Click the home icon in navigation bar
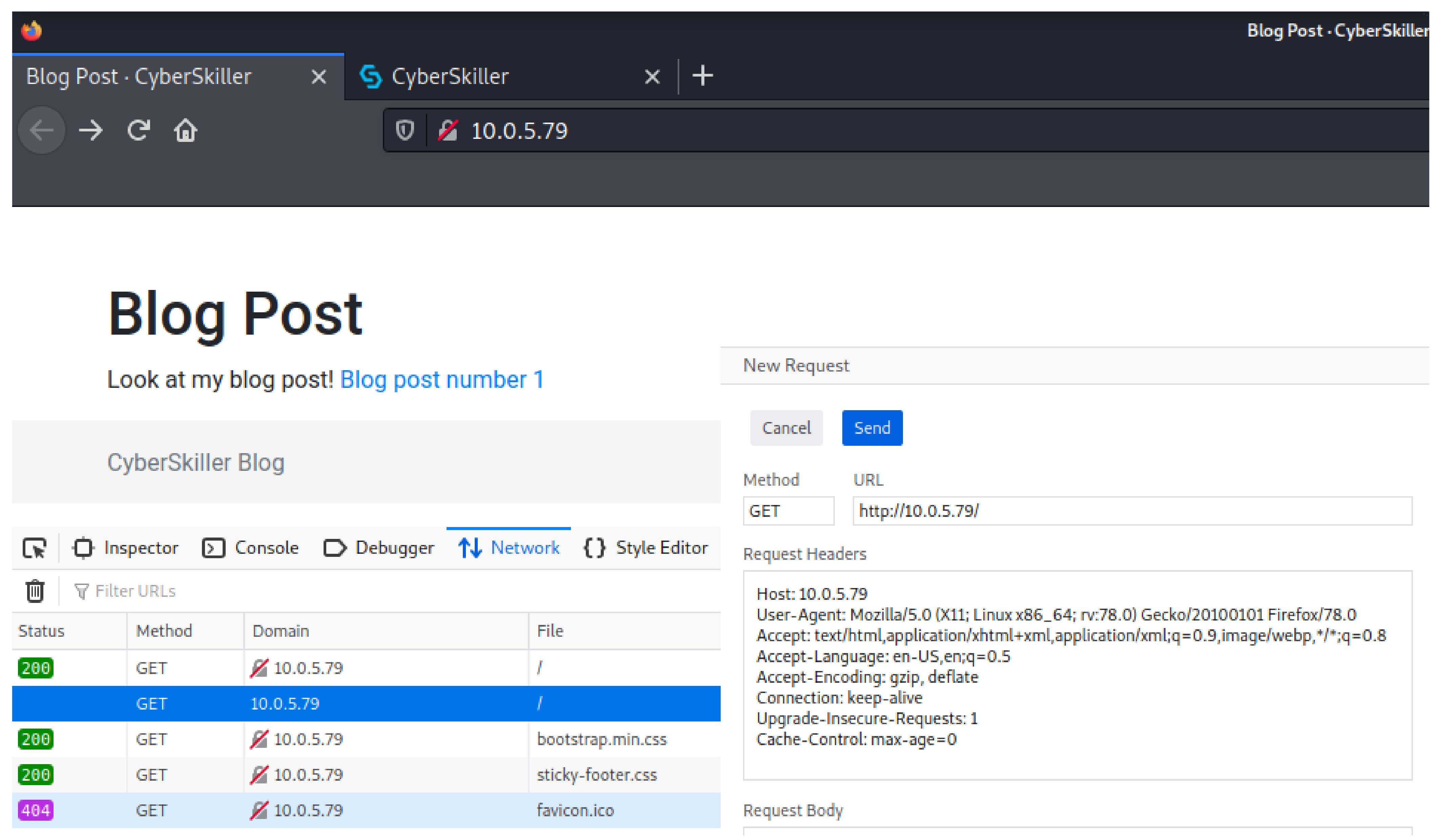The width and height of the screenshot is (1442, 840). [185, 131]
